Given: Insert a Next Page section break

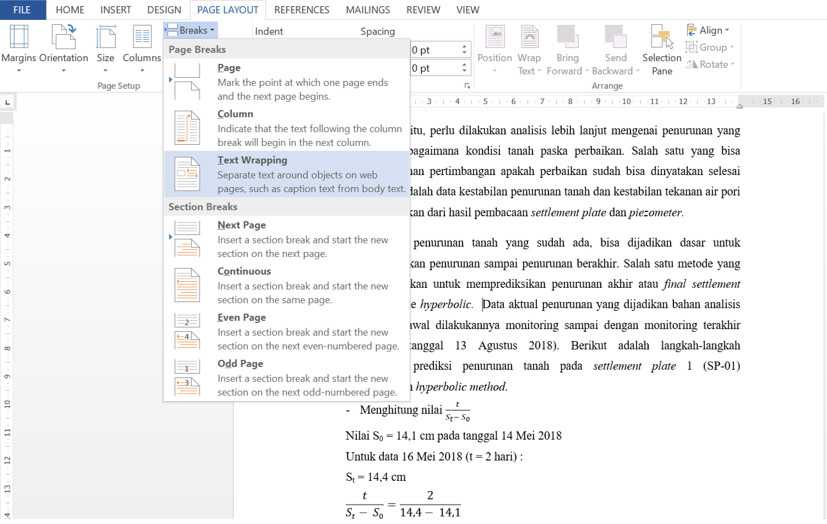Looking at the screenshot, I should 287,239.
